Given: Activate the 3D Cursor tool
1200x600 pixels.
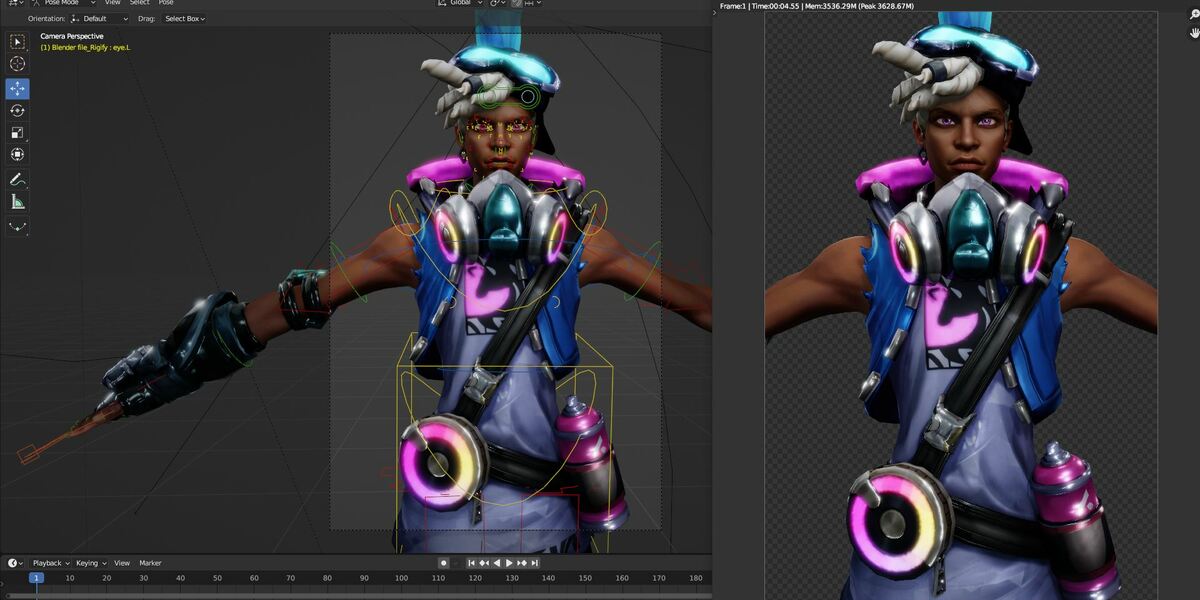Looking at the screenshot, I should [17, 63].
